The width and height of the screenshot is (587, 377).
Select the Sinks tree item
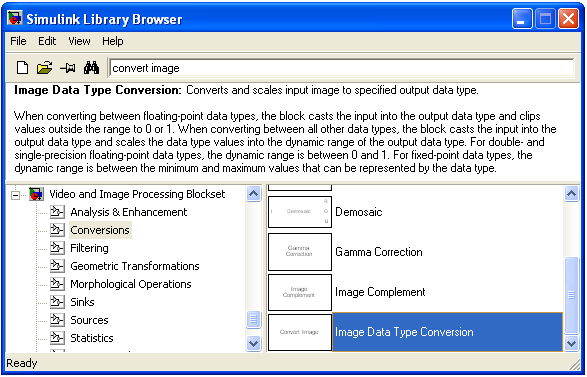click(x=82, y=302)
